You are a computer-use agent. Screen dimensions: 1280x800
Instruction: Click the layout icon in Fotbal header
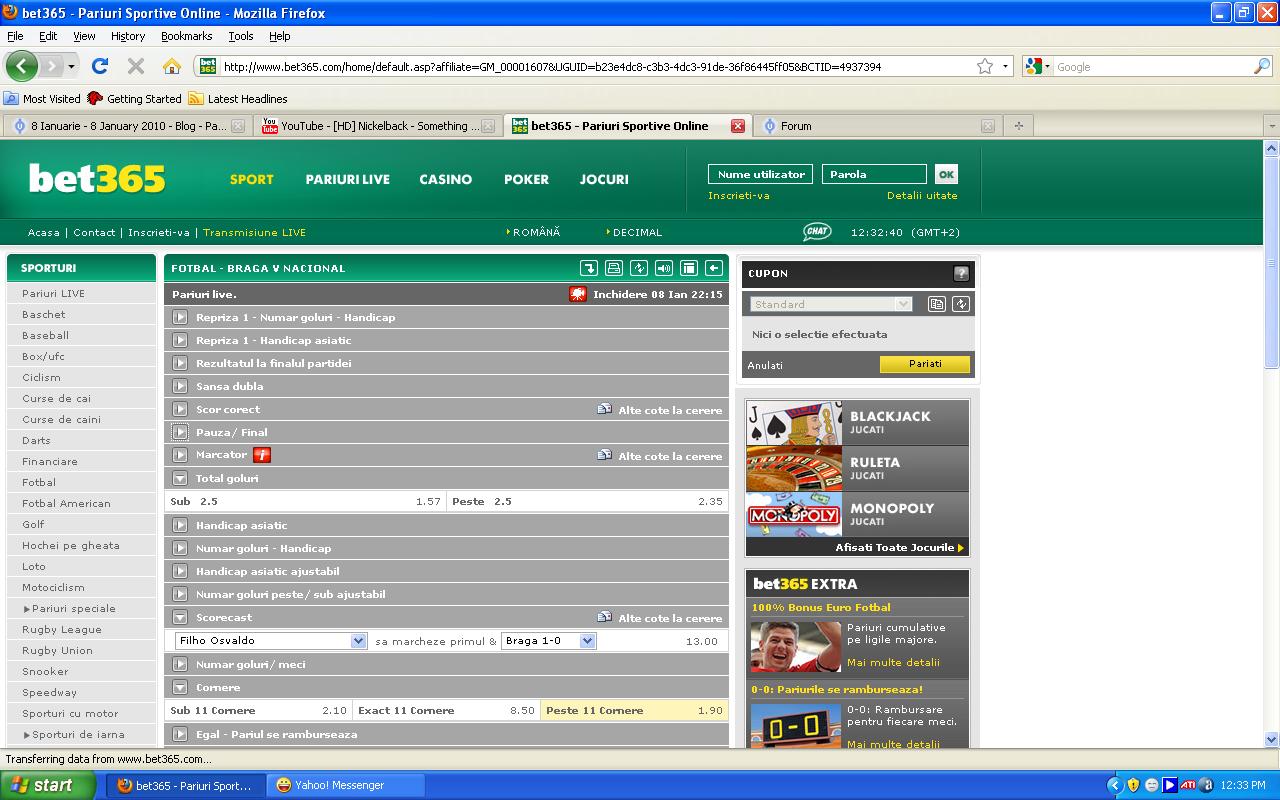coord(689,268)
